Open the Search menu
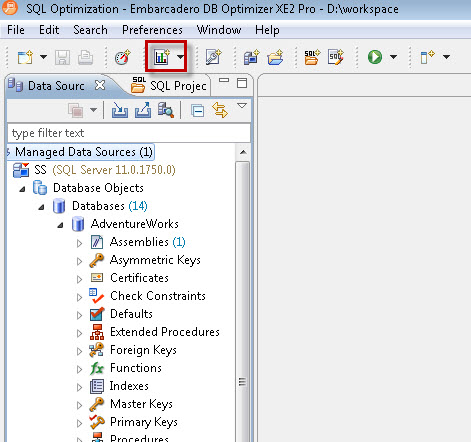This screenshot has height=442, width=471. tap(90, 30)
